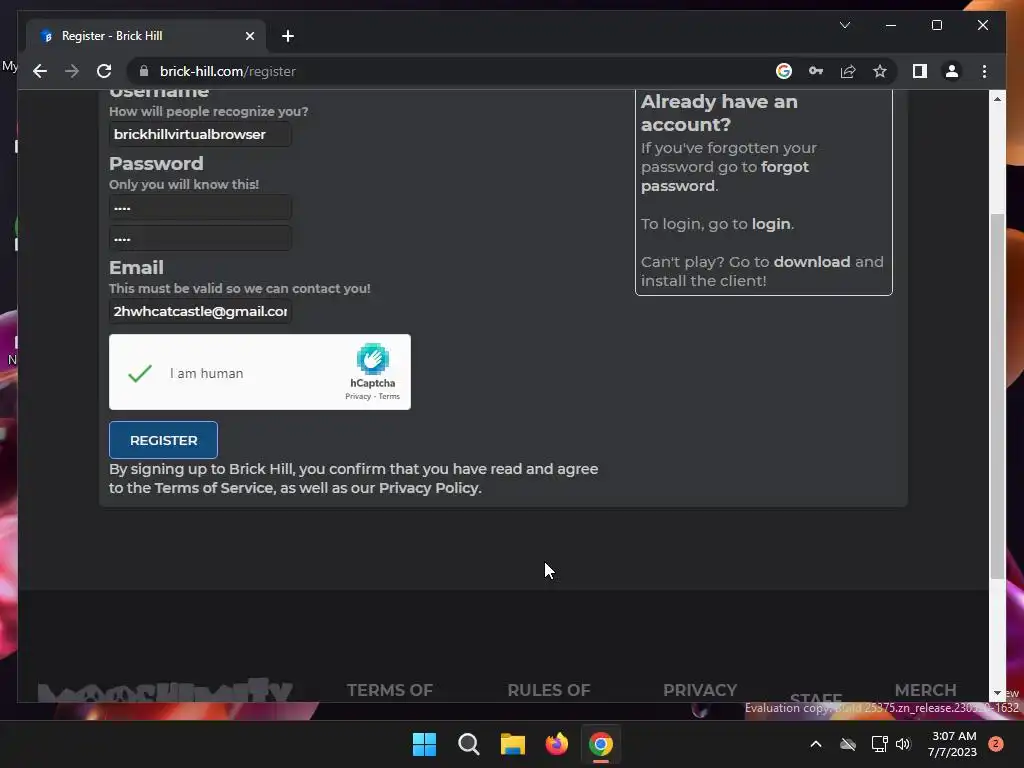Click the OneDrive cloud tray icon

848,744
